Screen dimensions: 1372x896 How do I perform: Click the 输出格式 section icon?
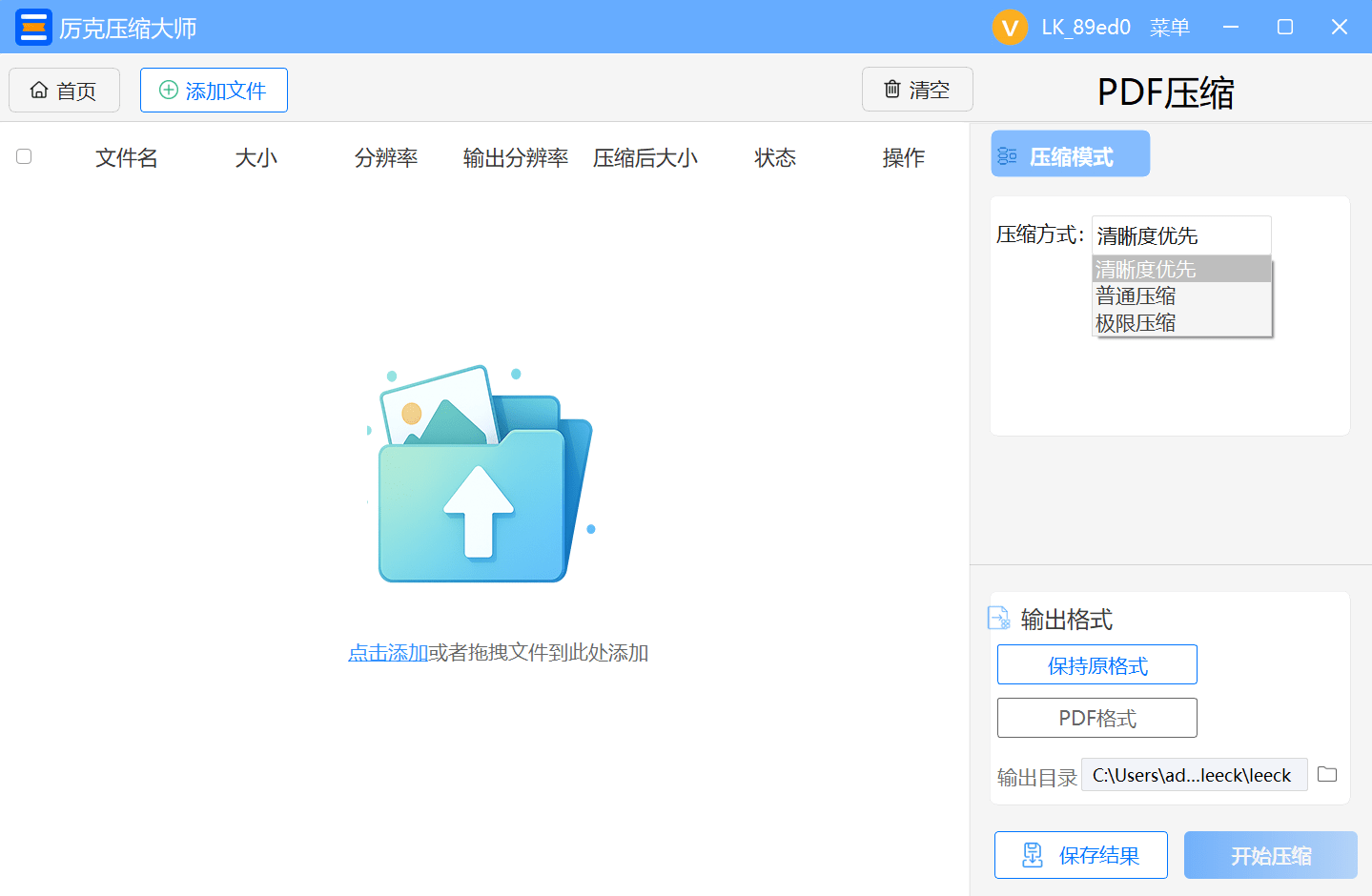[x=999, y=619]
